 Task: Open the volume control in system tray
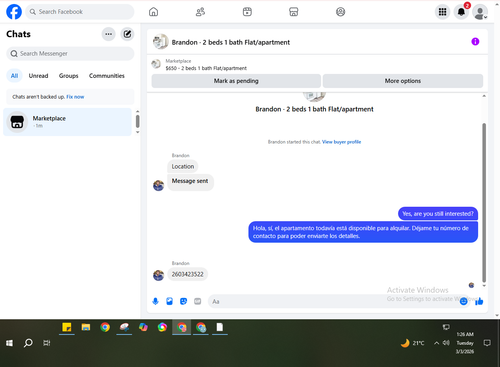[446, 343]
